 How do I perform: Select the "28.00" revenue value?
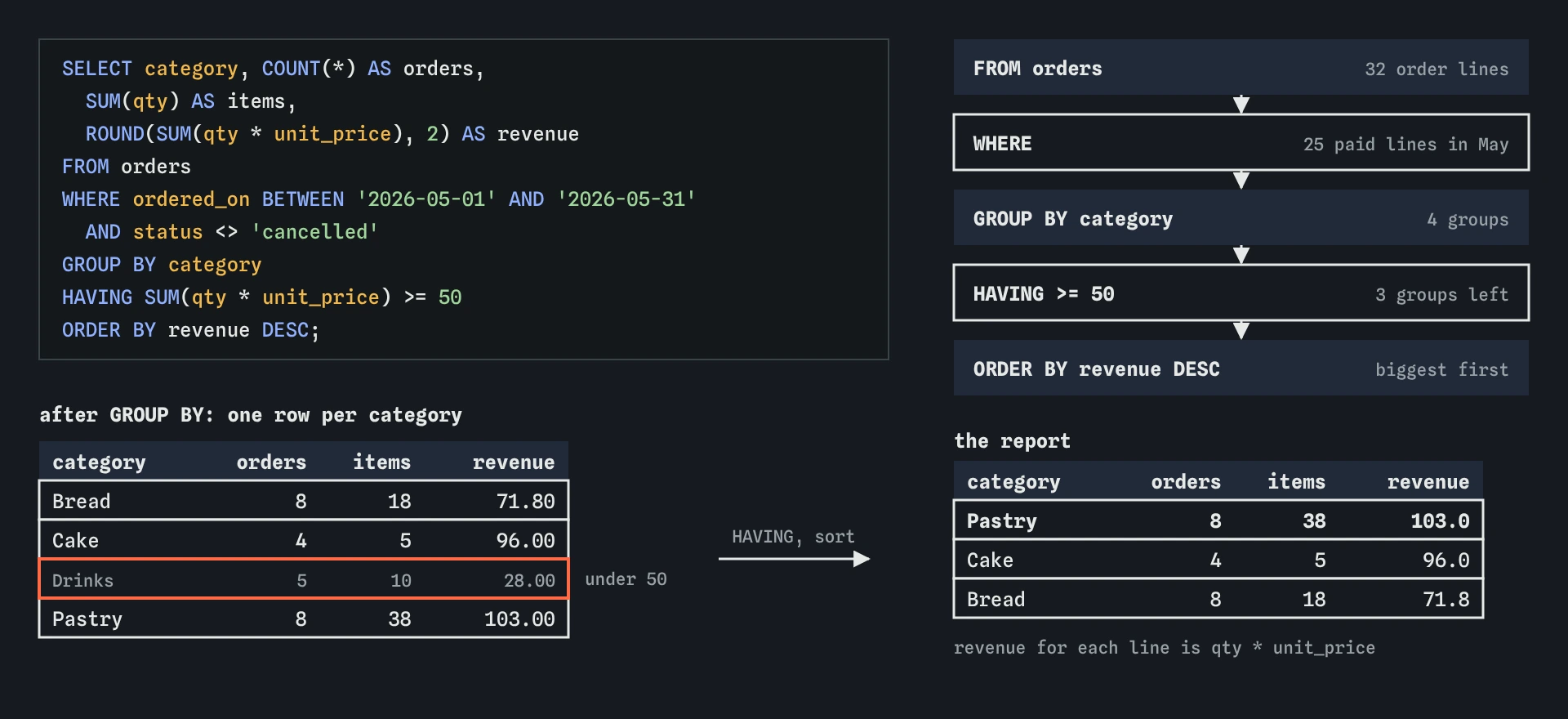pyautogui.click(x=529, y=581)
